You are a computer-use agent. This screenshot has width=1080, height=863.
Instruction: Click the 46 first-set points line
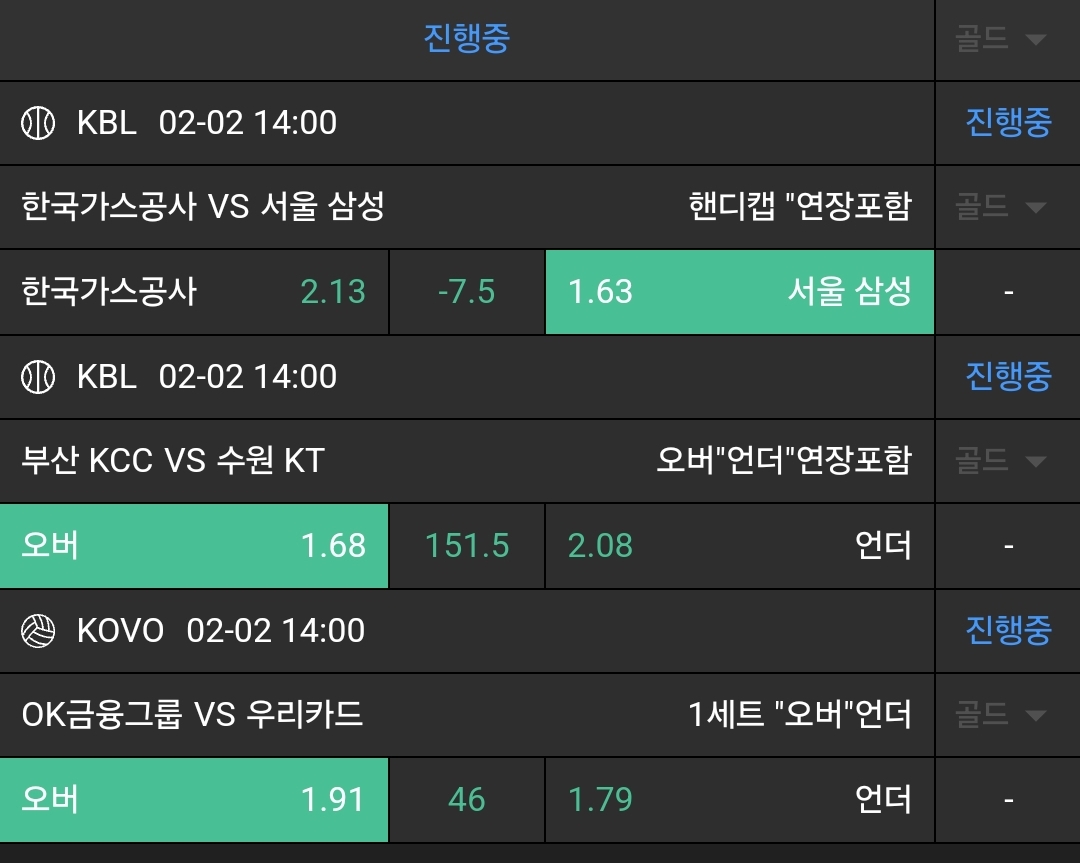click(x=467, y=800)
